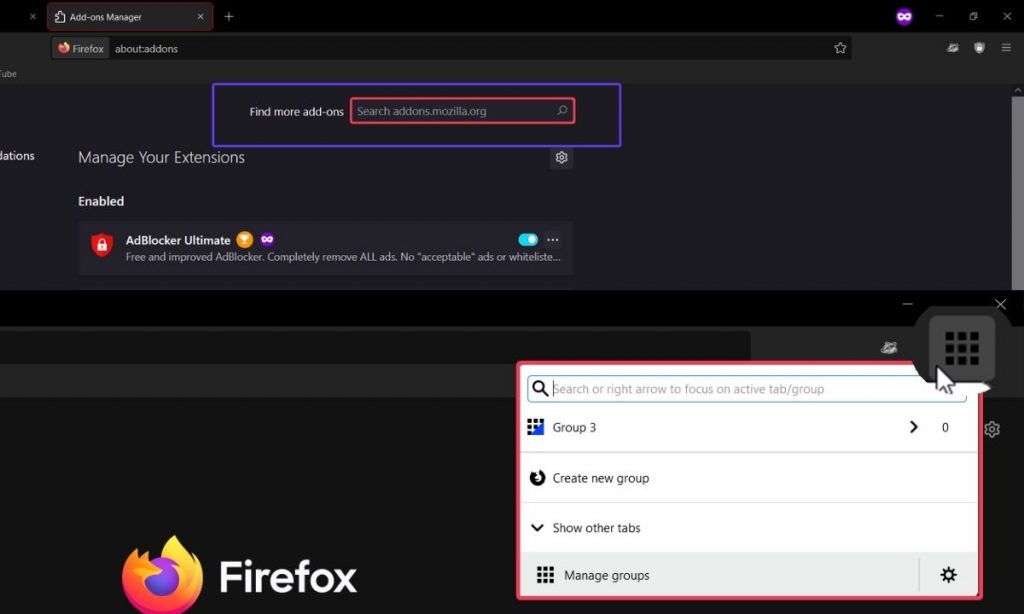Viewport: 1024px width, 614px height.
Task: Expand the Show other tabs section
Action: point(749,528)
